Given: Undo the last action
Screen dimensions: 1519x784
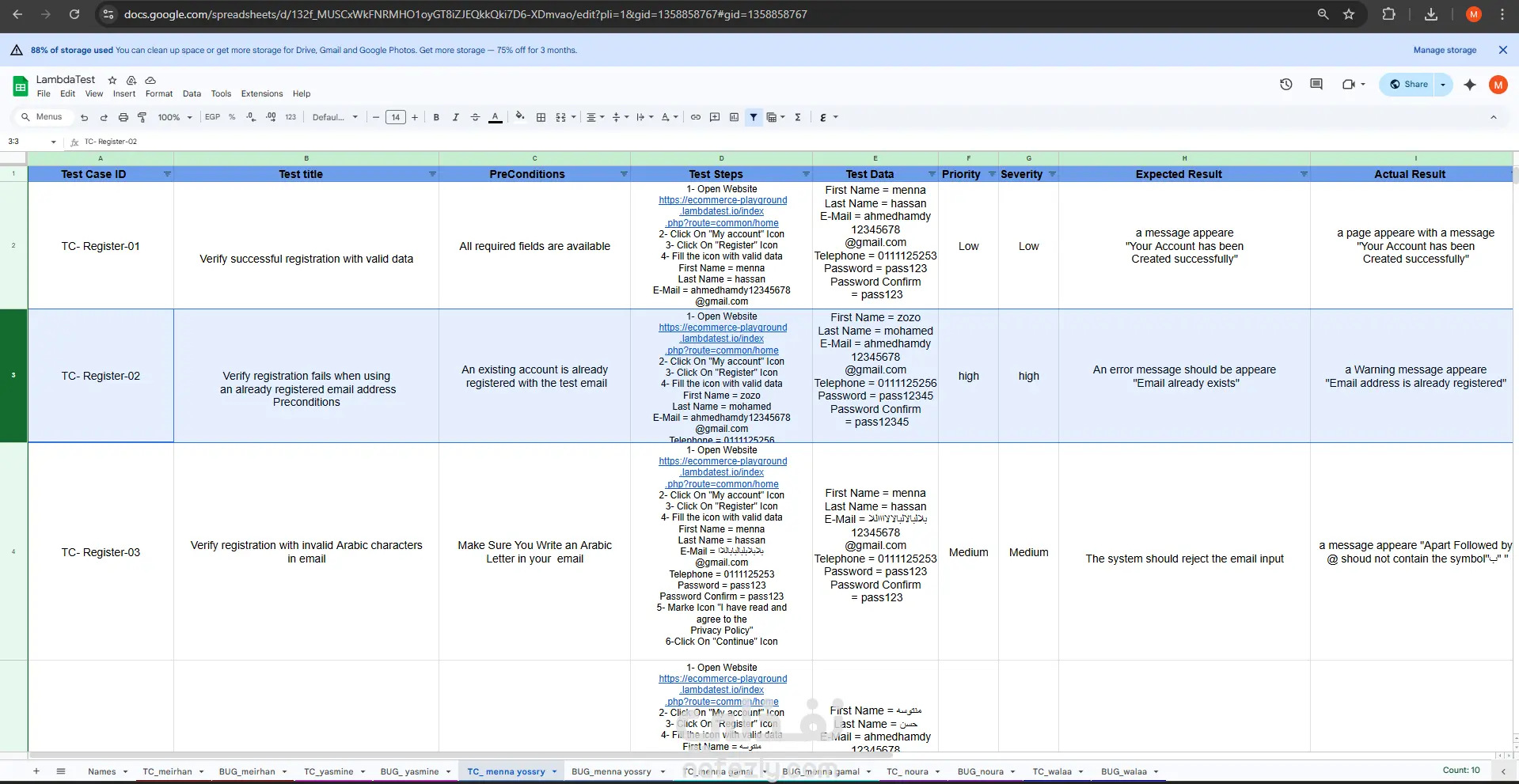Looking at the screenshot, I should pyautogui.click(x=84, y=117).
